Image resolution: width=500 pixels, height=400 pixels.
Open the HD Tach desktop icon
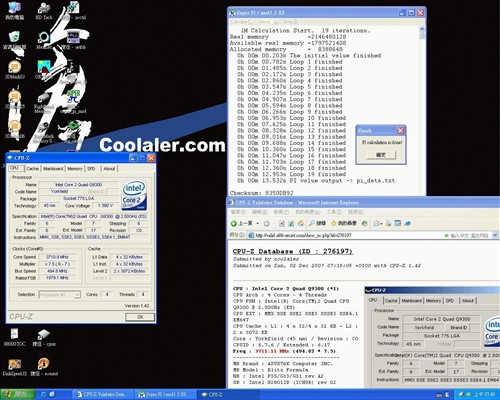tap(44, 10)
